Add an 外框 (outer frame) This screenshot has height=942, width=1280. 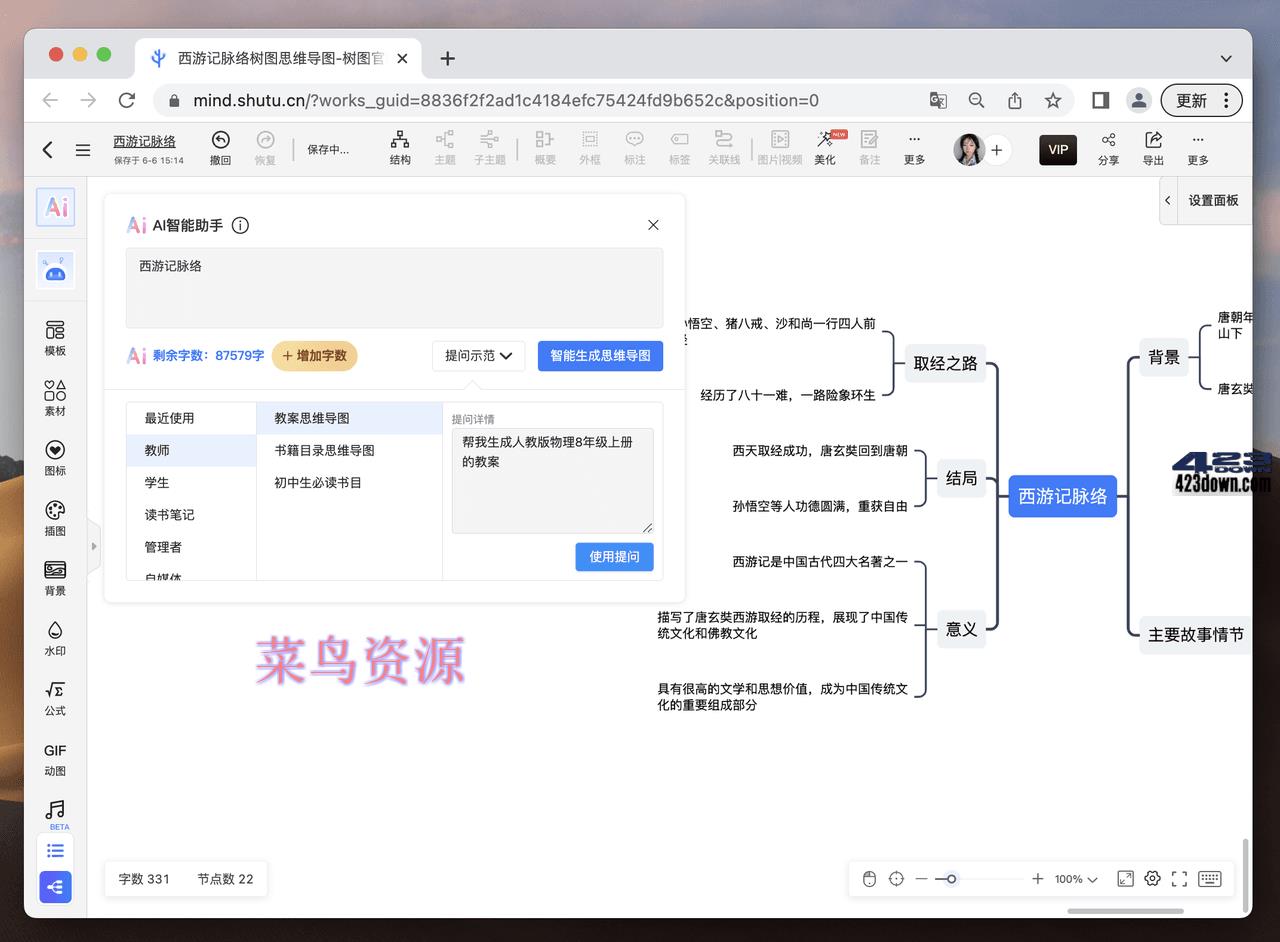(x=590, y=148)
